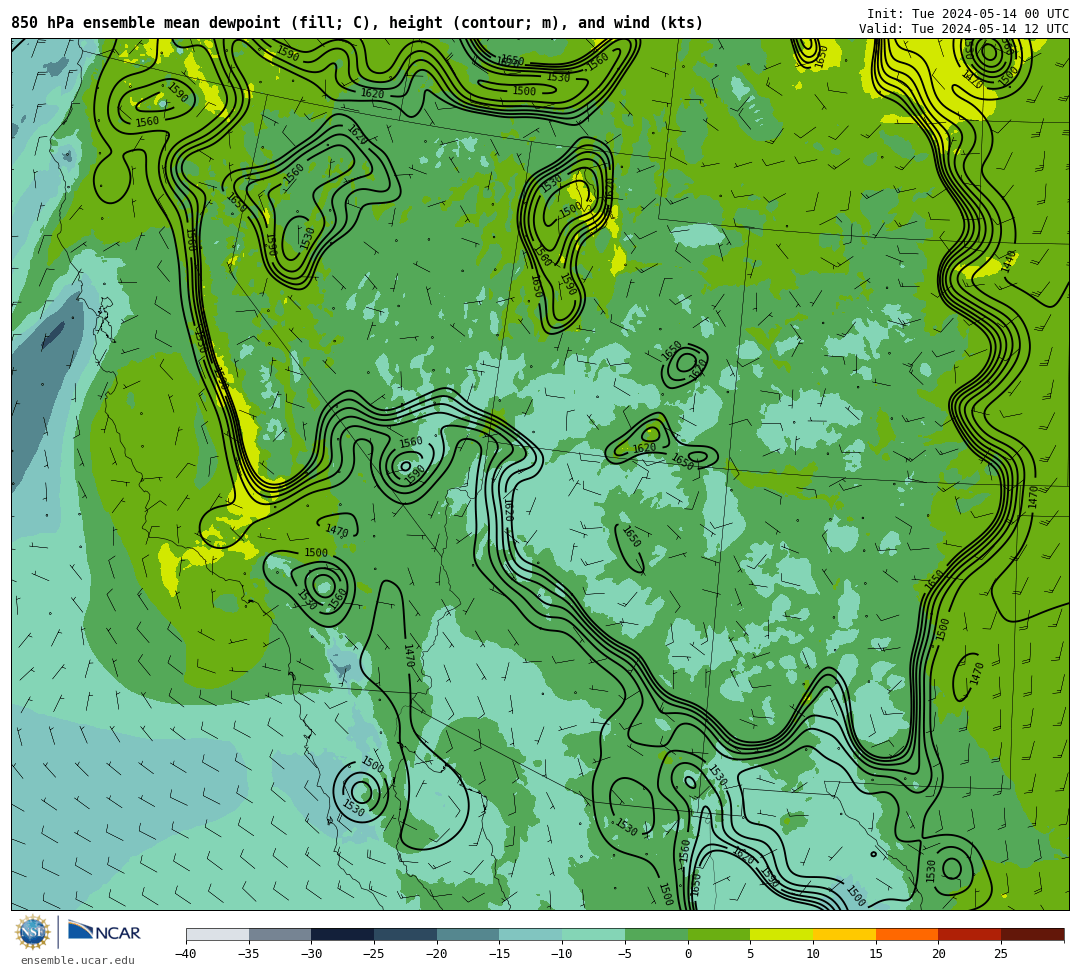
Task: Click the 25 colorbar label
Action: [1001, 954]
